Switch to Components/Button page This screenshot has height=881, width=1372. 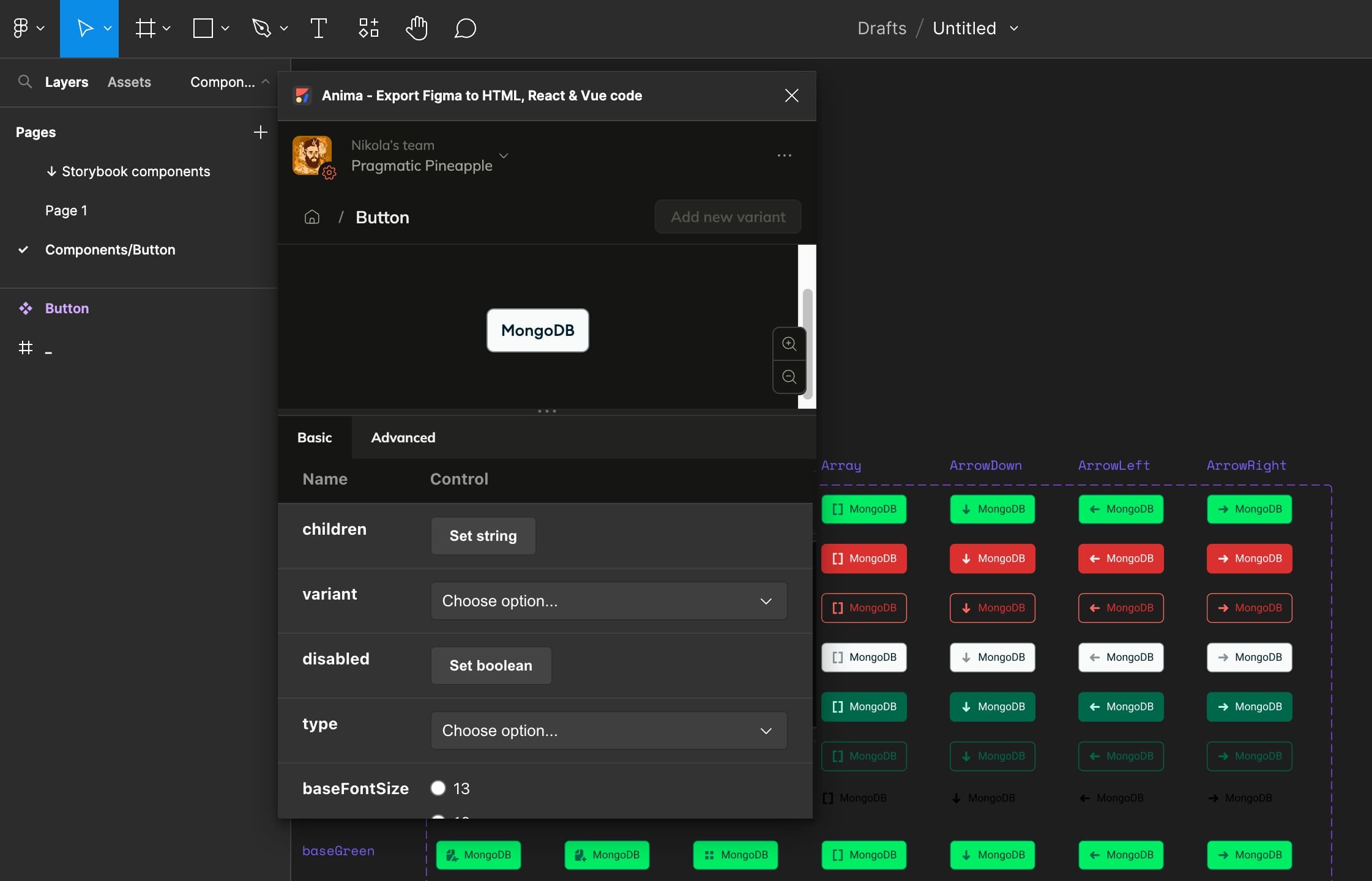[x=110, y=250]
